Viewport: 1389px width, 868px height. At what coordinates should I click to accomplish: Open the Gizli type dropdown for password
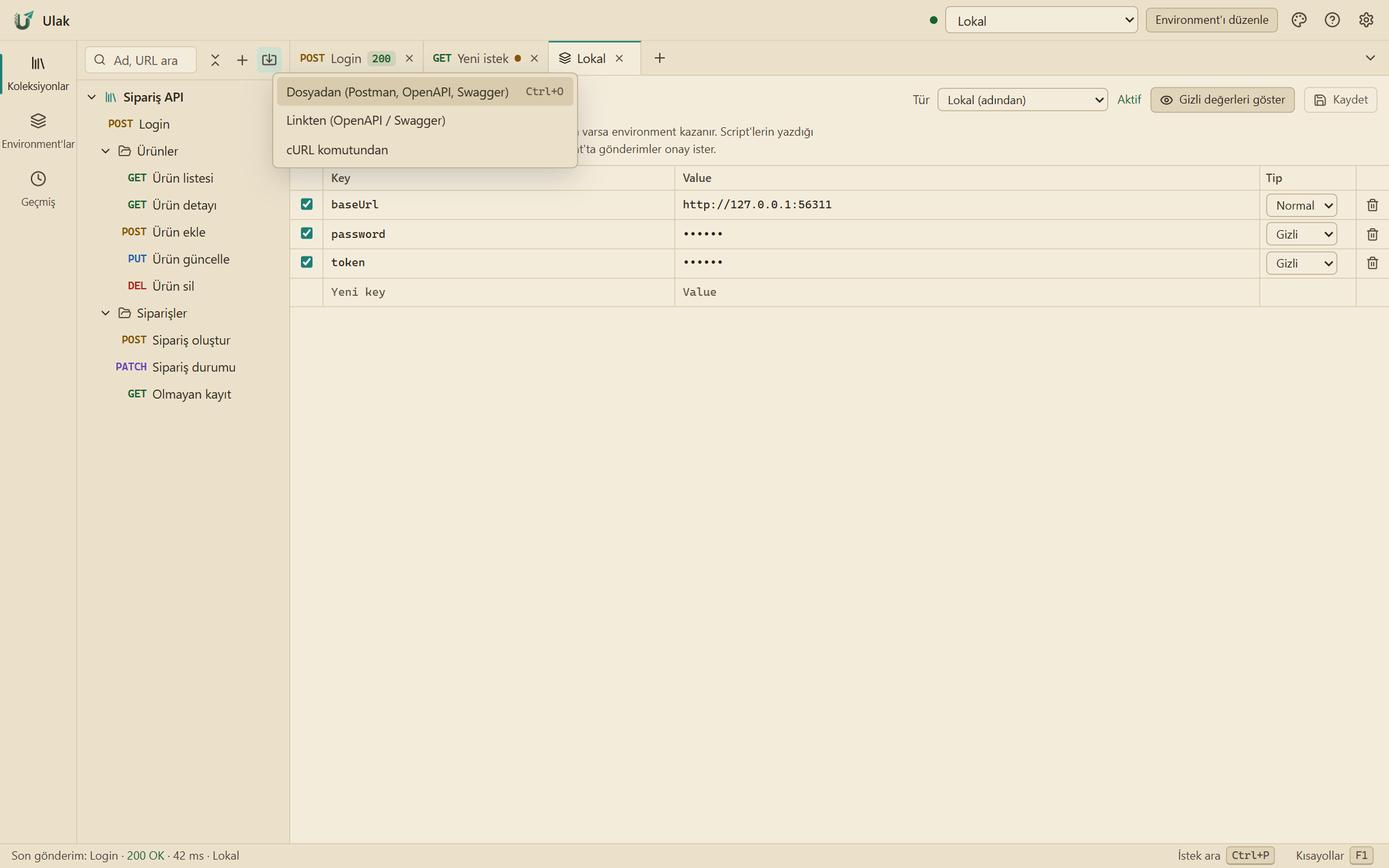[x=1302, y=234]
